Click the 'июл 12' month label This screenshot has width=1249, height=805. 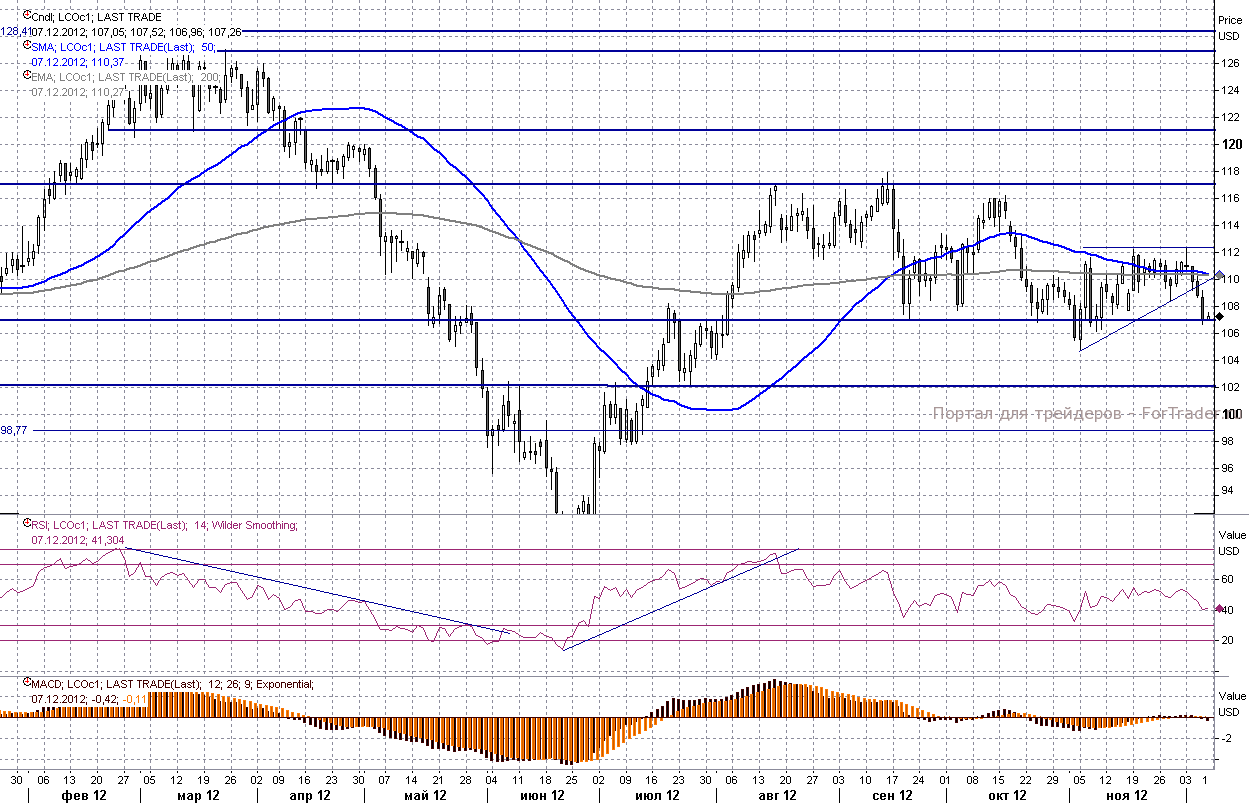(658, 796)
